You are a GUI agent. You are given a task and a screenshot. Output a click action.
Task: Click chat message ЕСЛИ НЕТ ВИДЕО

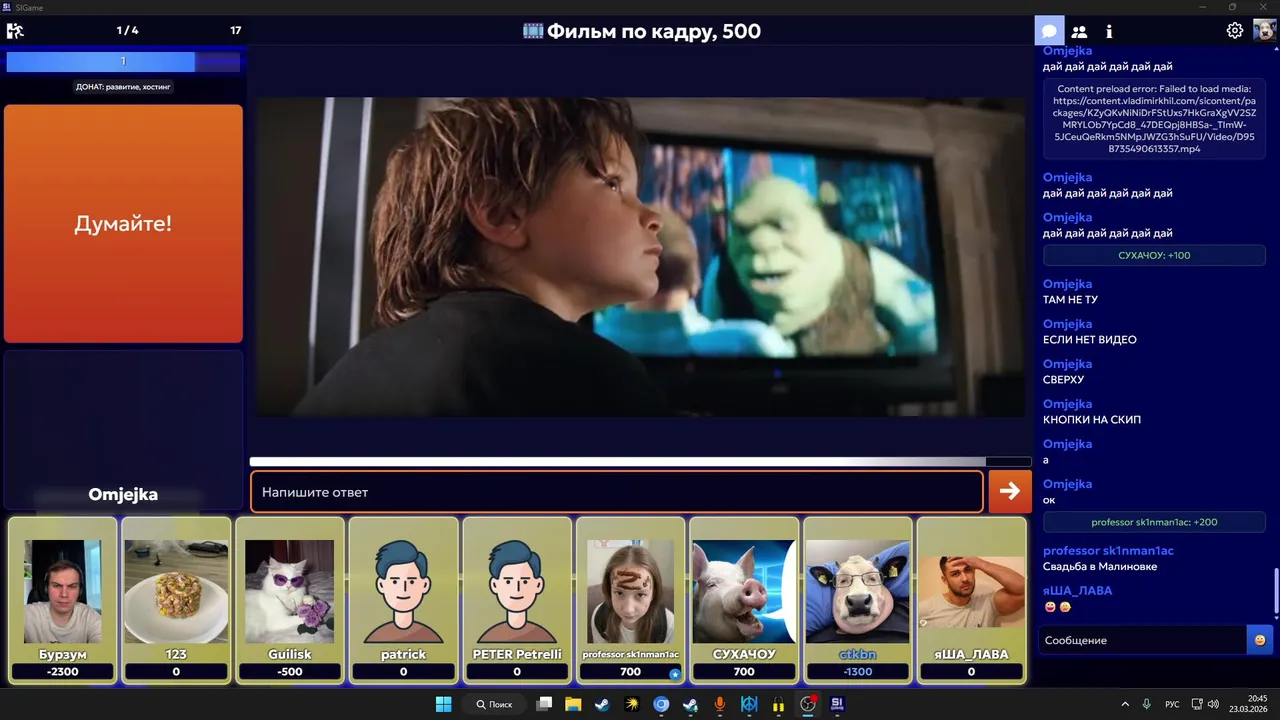click(x=1089, y=339)
